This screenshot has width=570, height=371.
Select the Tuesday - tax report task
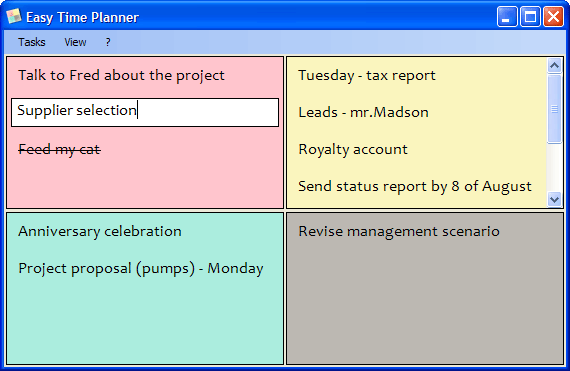[x=367, y=75]
